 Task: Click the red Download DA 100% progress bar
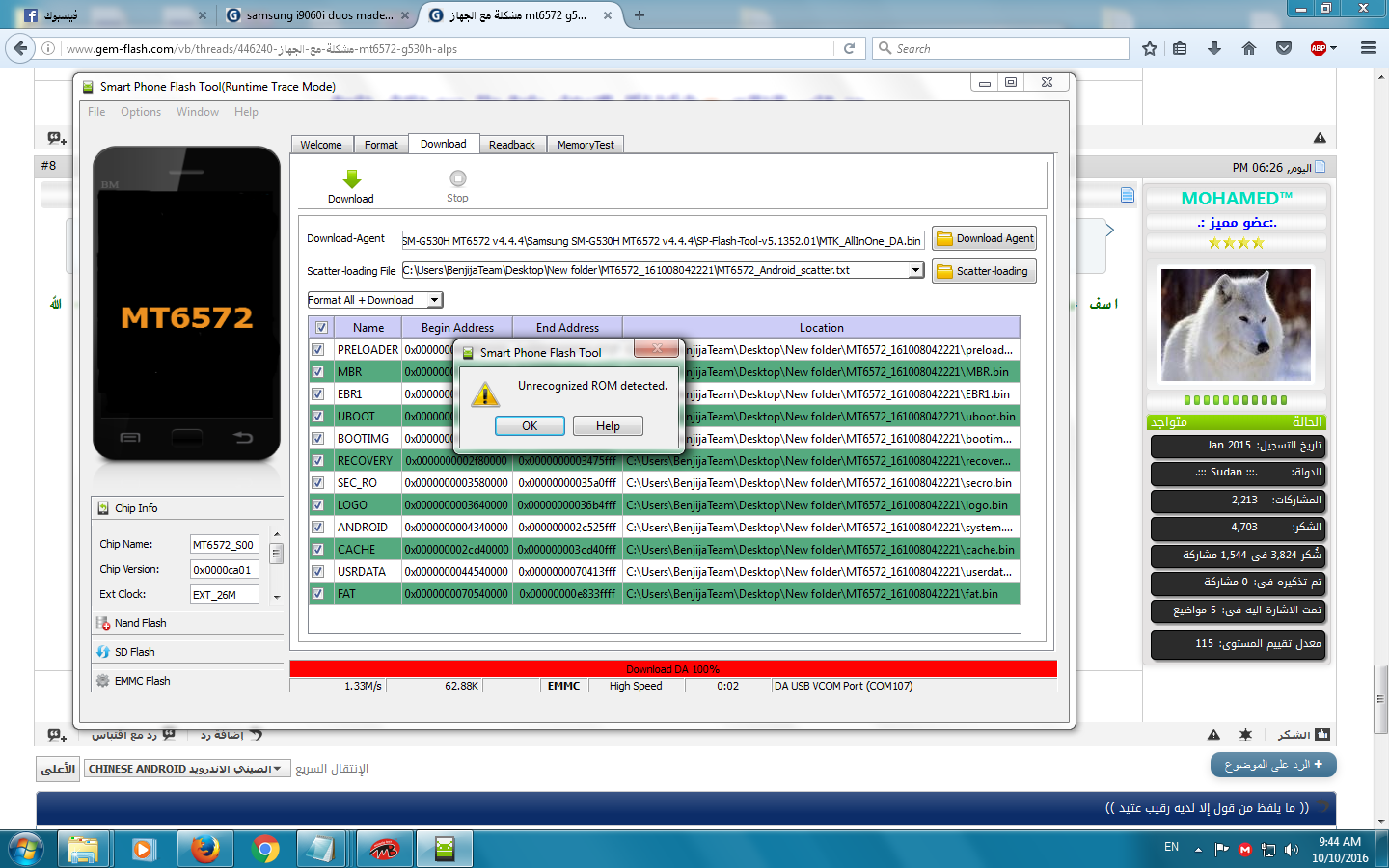pos(673,668)
